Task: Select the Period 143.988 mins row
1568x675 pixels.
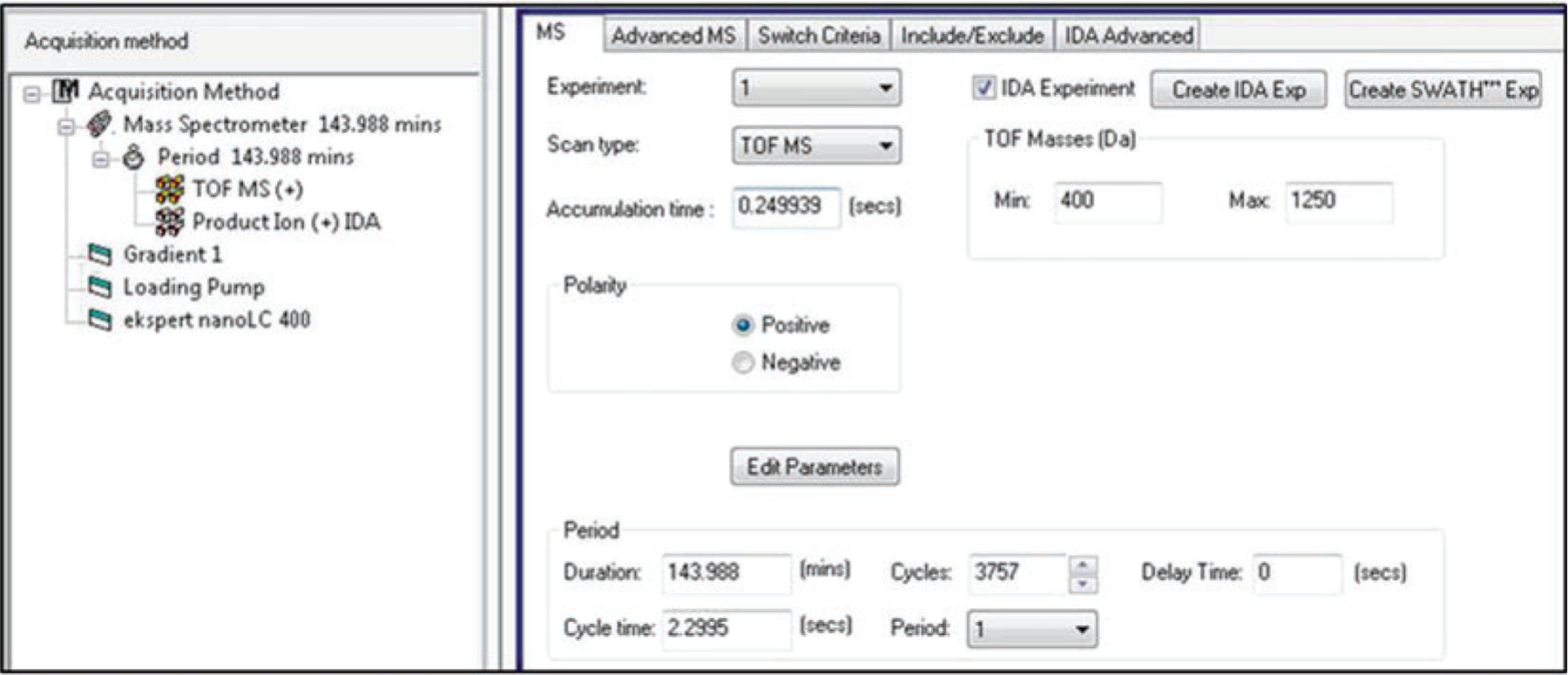Action: (255, 158)
